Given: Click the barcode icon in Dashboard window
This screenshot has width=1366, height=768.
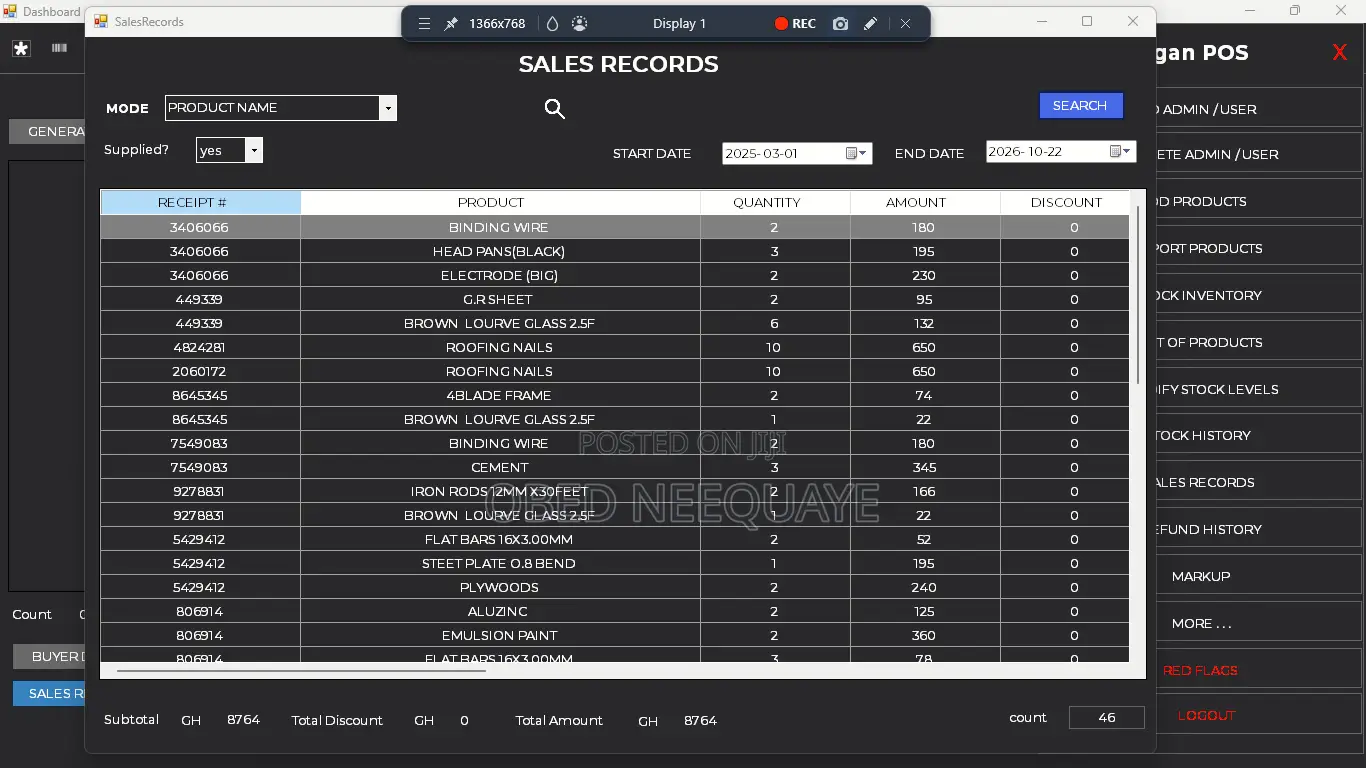Looking at the screenshot, I should coord(60,48).
